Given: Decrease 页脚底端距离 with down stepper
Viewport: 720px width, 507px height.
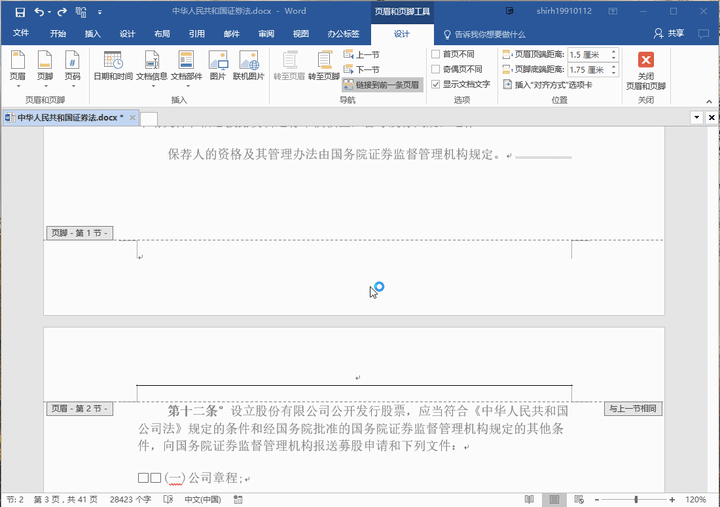Looking at the screenshot, I should click(613, 73).
